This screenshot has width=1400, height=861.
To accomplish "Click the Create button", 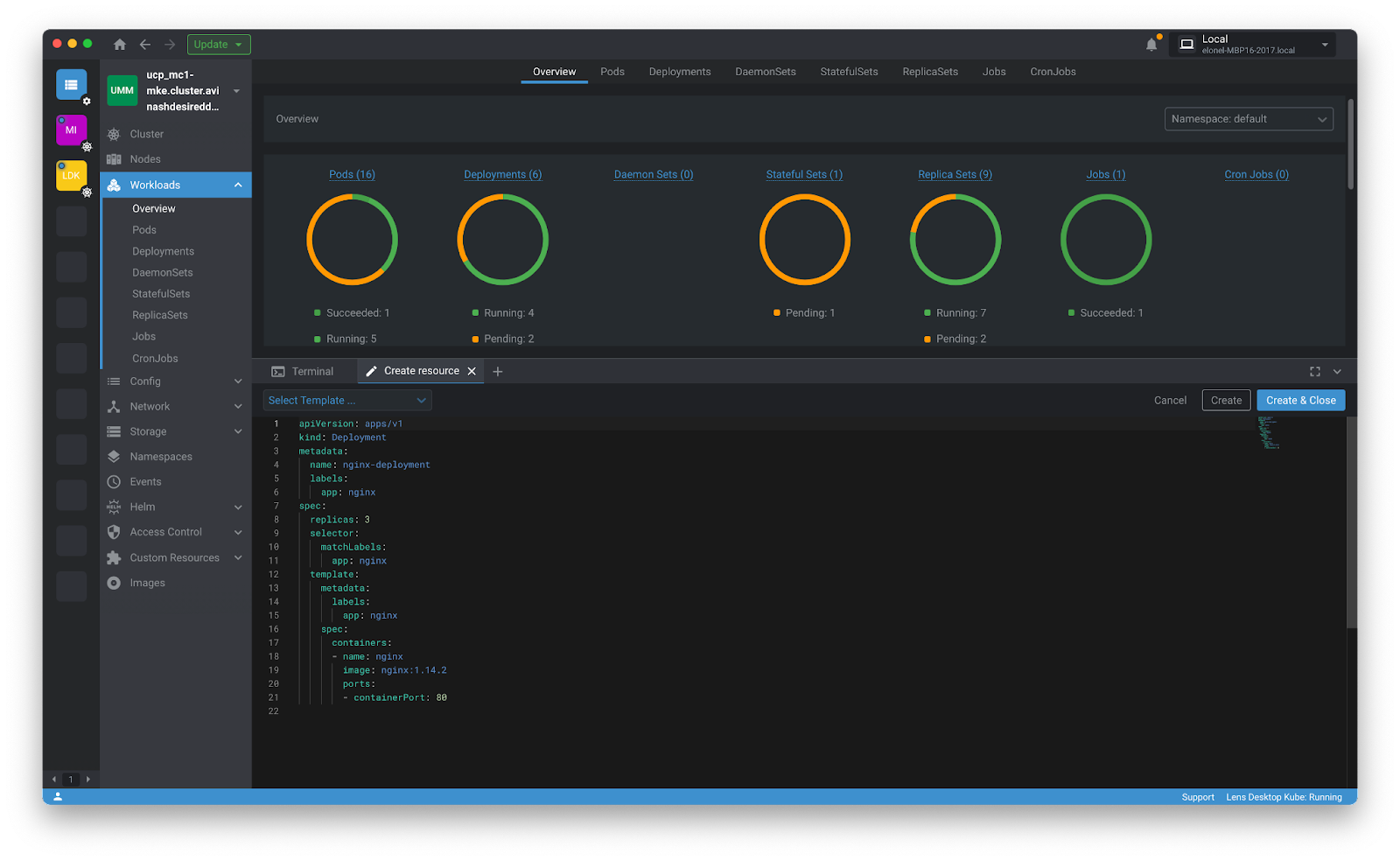I will (x=1226, y=401).
